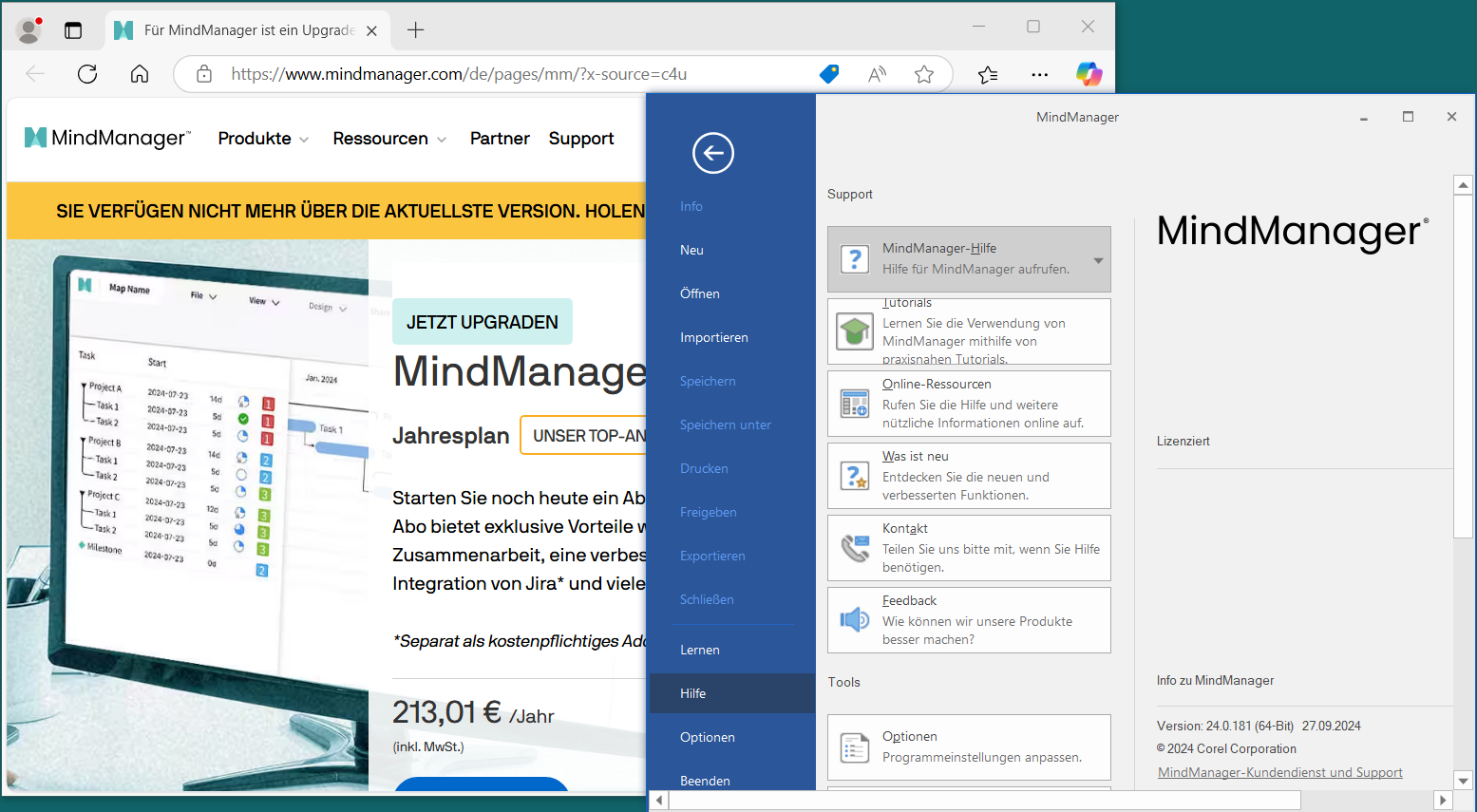
Task: View site information lock icon
Action: 204,74
